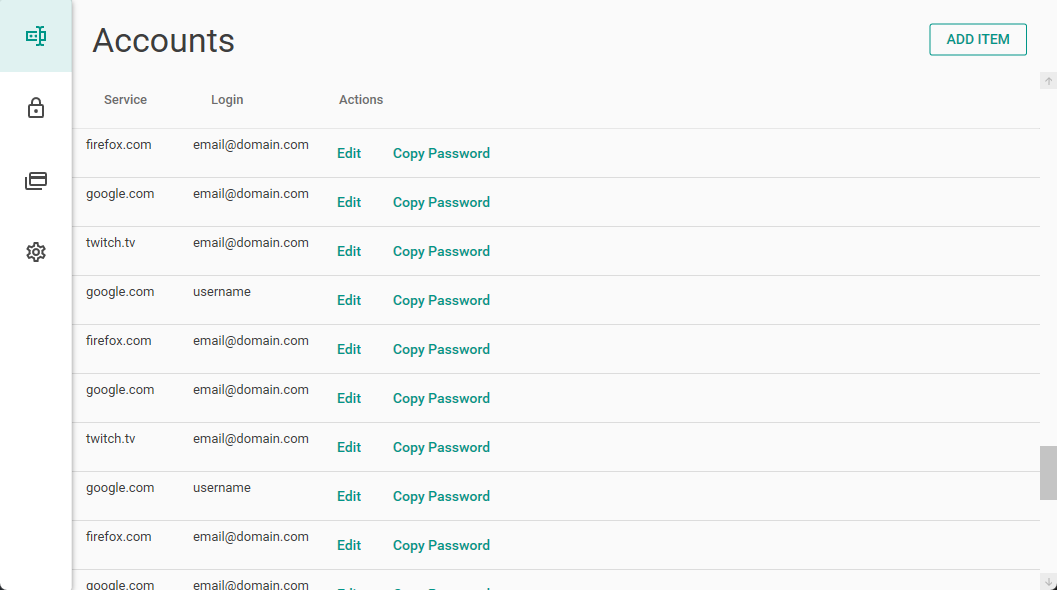The height and width of the screenshot is (590, 1057).
Task: Click the scrollbar up arrow
Action: (x=1048, y=81)
